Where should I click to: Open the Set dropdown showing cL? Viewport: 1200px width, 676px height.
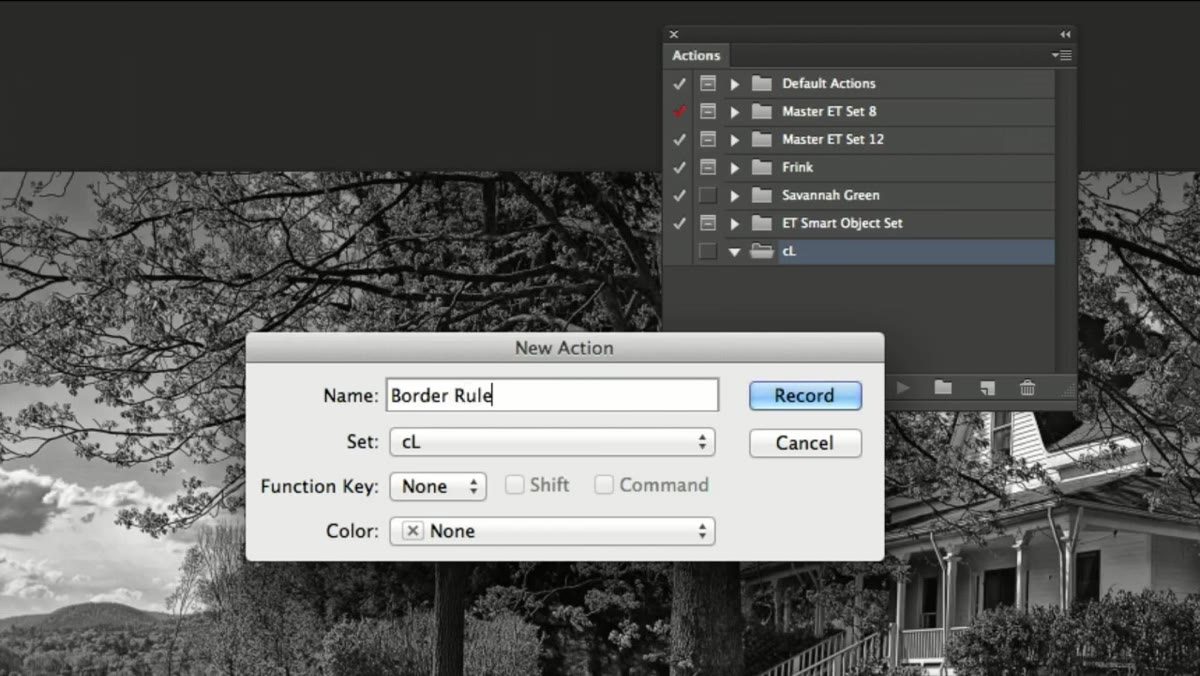552,442
